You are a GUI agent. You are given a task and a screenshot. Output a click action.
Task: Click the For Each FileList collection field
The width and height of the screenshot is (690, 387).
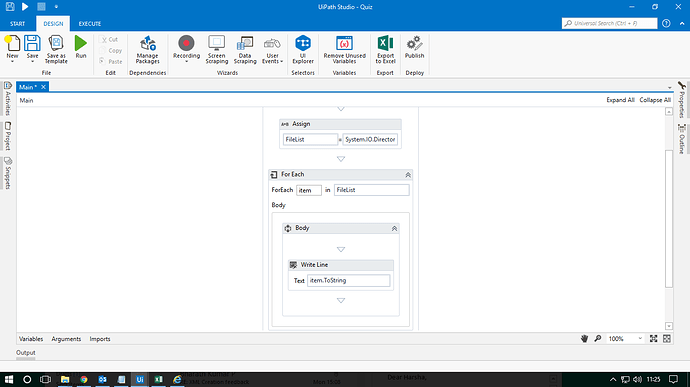point(371,190)
